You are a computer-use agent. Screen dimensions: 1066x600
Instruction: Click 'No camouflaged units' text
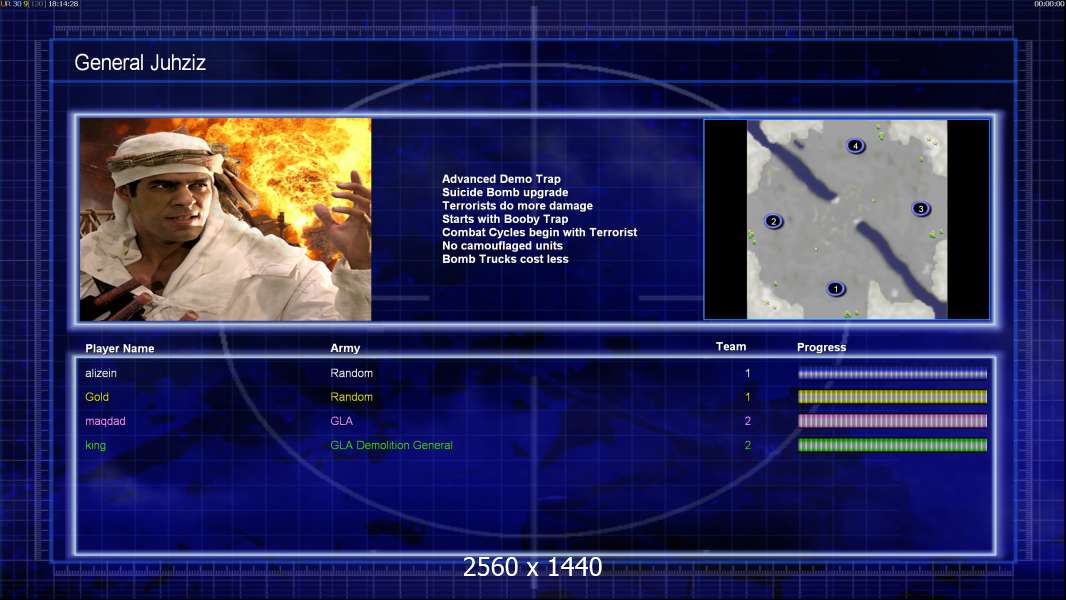[x=502, y=245]
